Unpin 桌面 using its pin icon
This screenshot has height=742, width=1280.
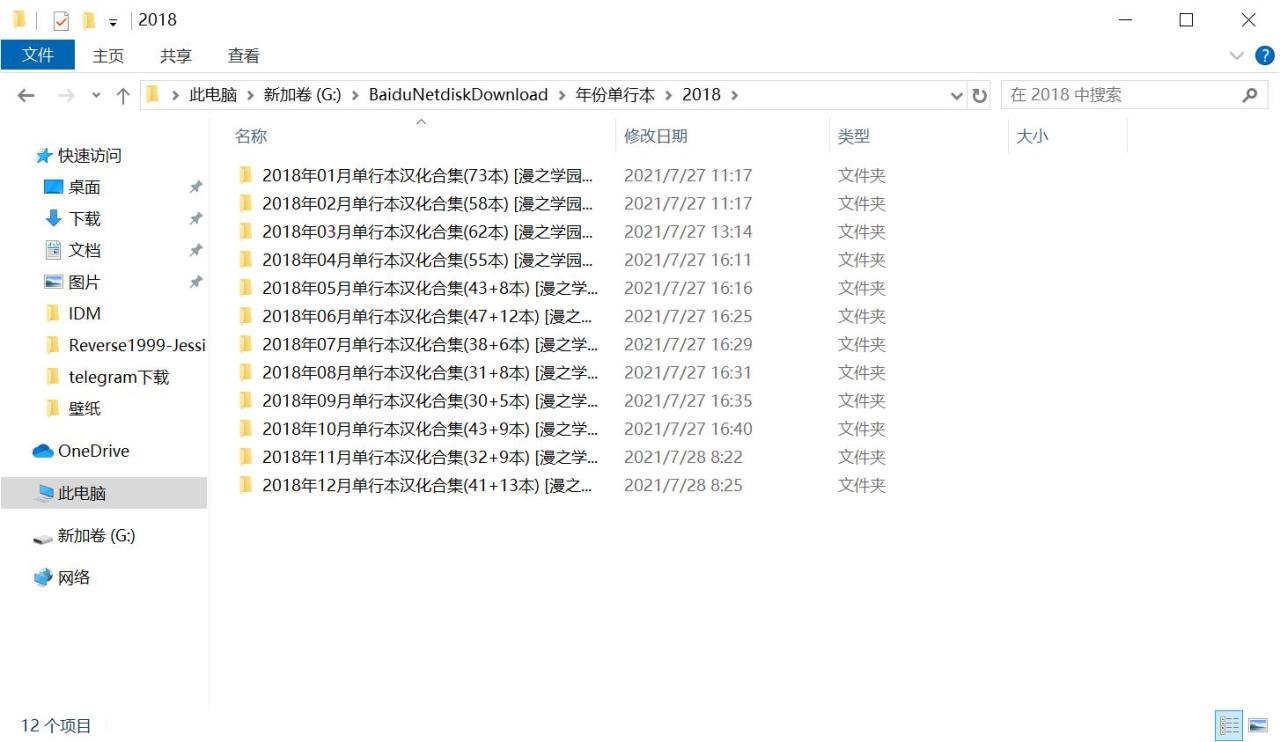(196, 187)
